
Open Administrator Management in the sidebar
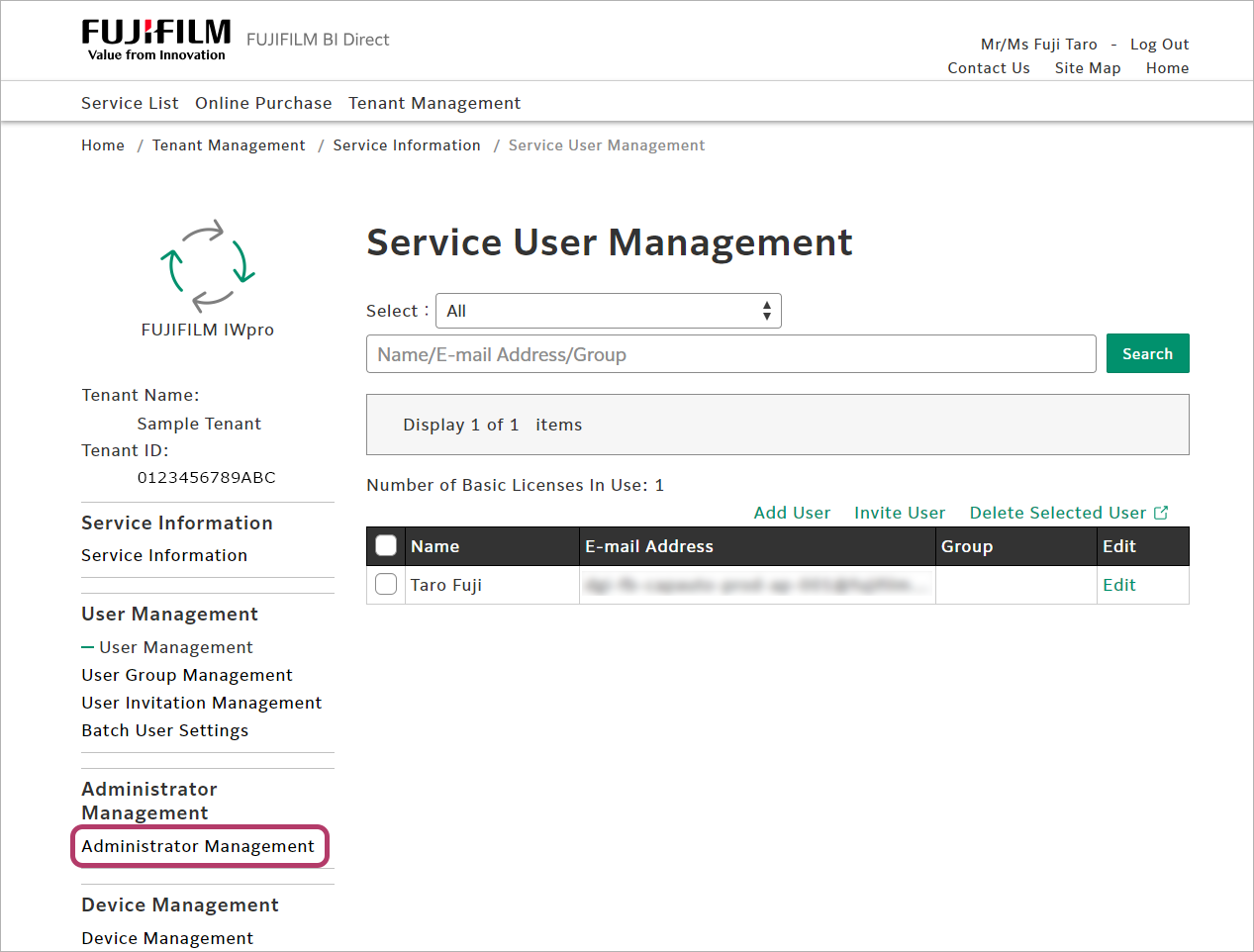click(x=198, y=846)
